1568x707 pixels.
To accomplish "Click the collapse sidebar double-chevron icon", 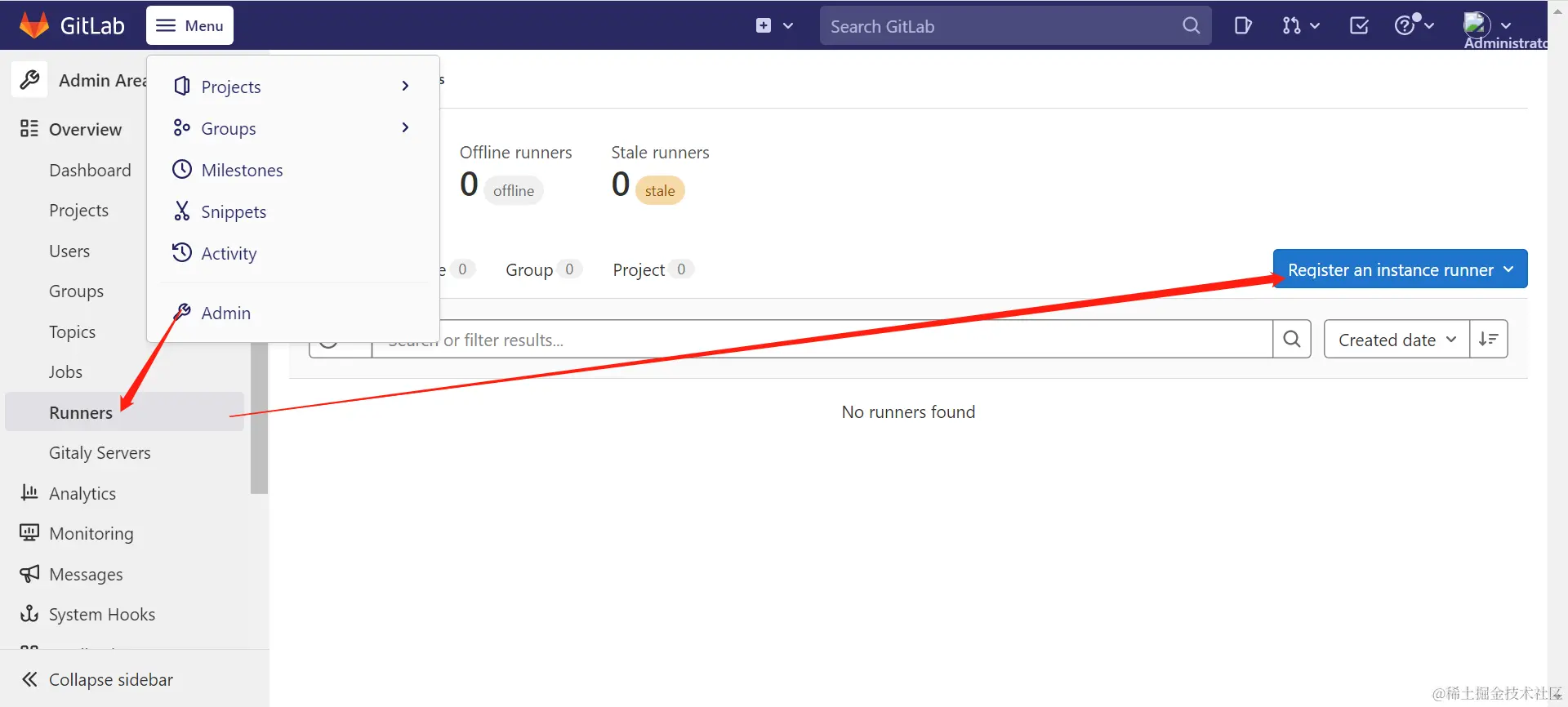I will click(x=29, y=679).
